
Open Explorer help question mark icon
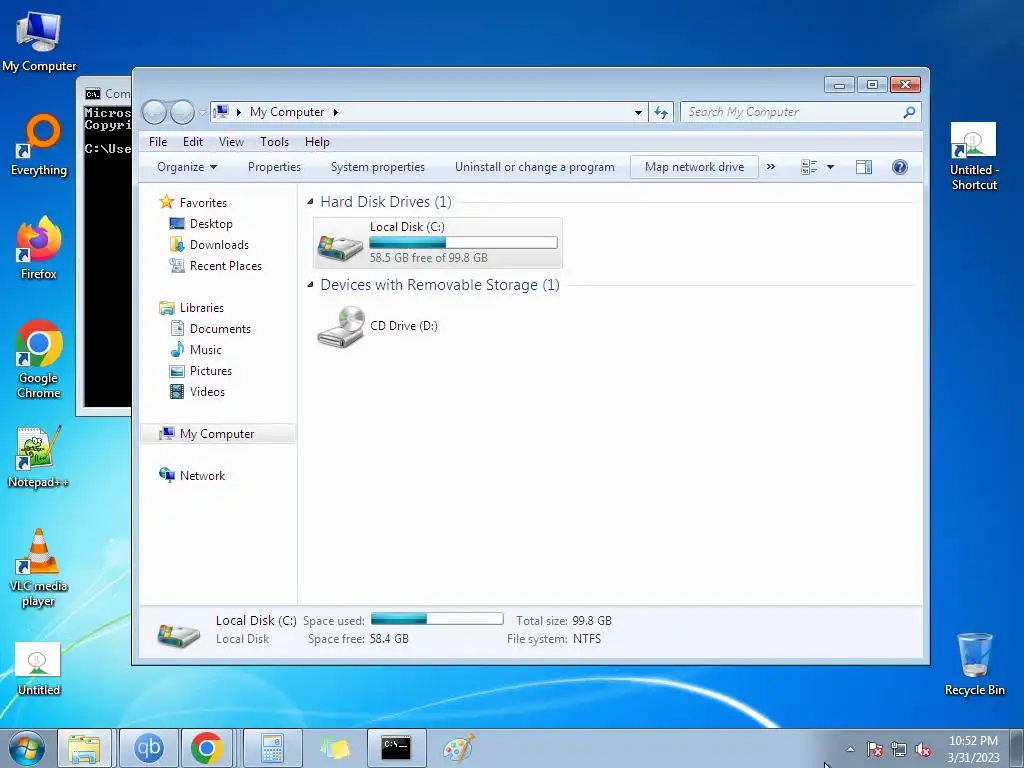tap(899, 167)
